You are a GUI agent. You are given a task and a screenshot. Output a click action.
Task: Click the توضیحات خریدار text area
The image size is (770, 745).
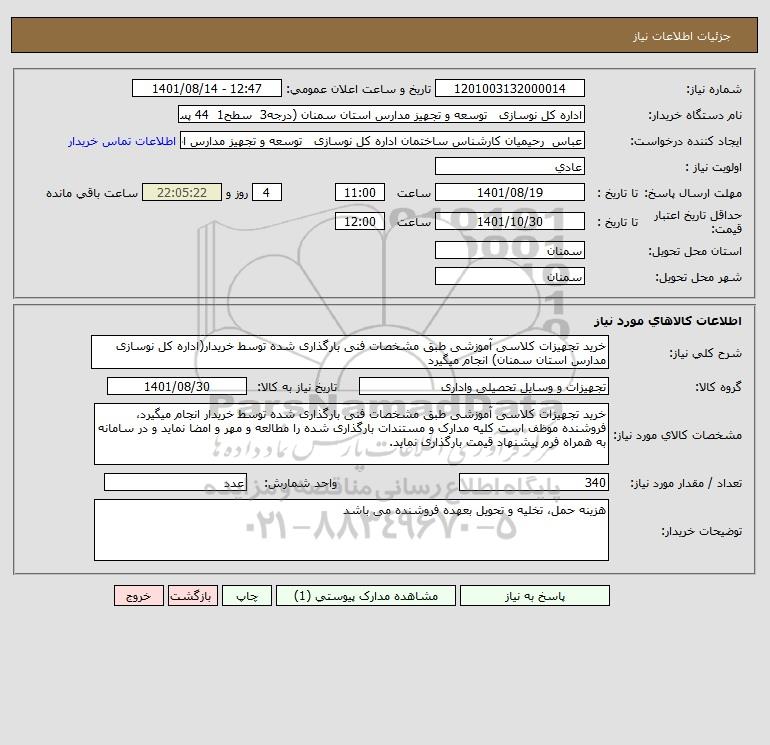351,530
